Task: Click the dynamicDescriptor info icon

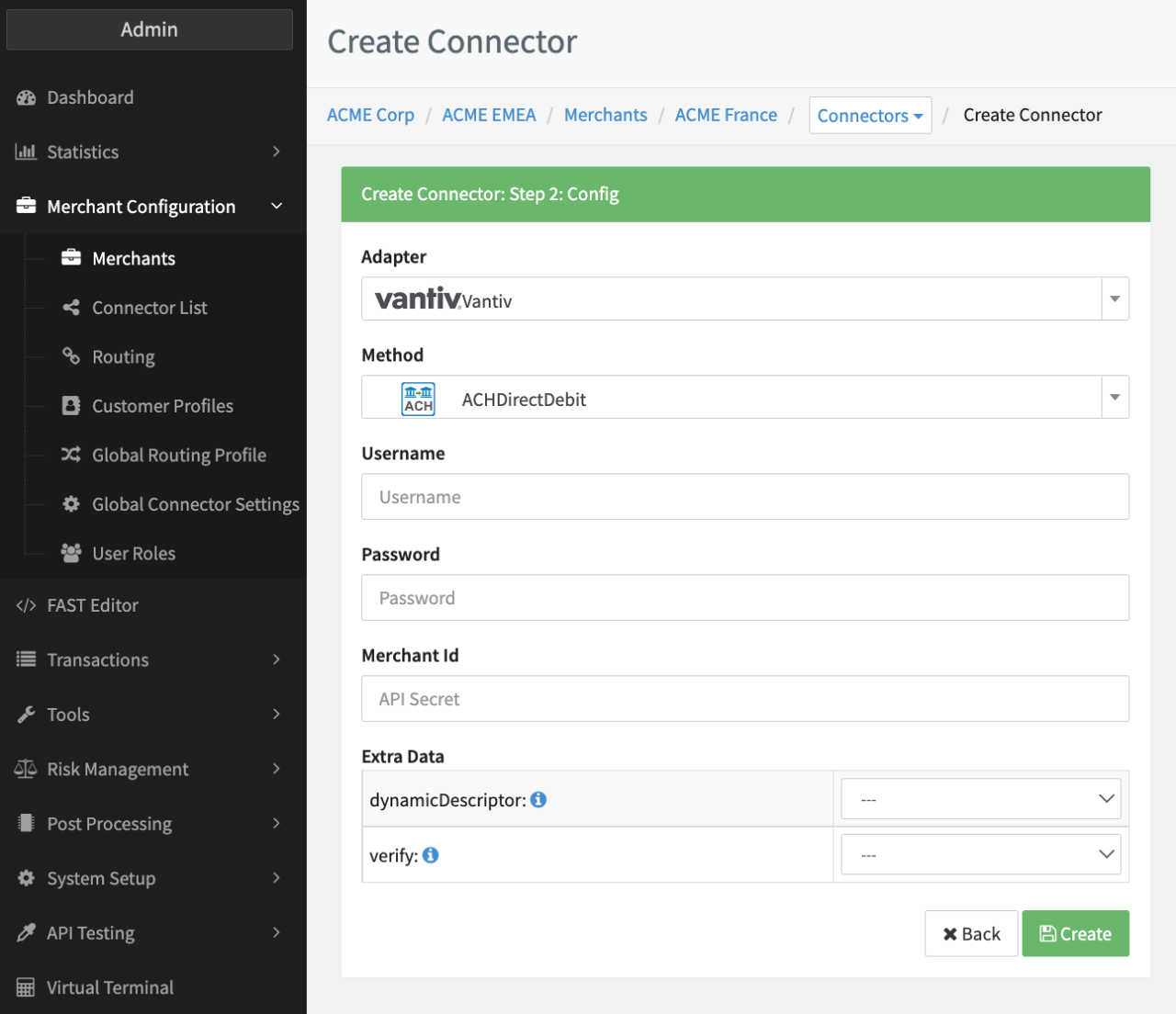Action: coord(538,799)
